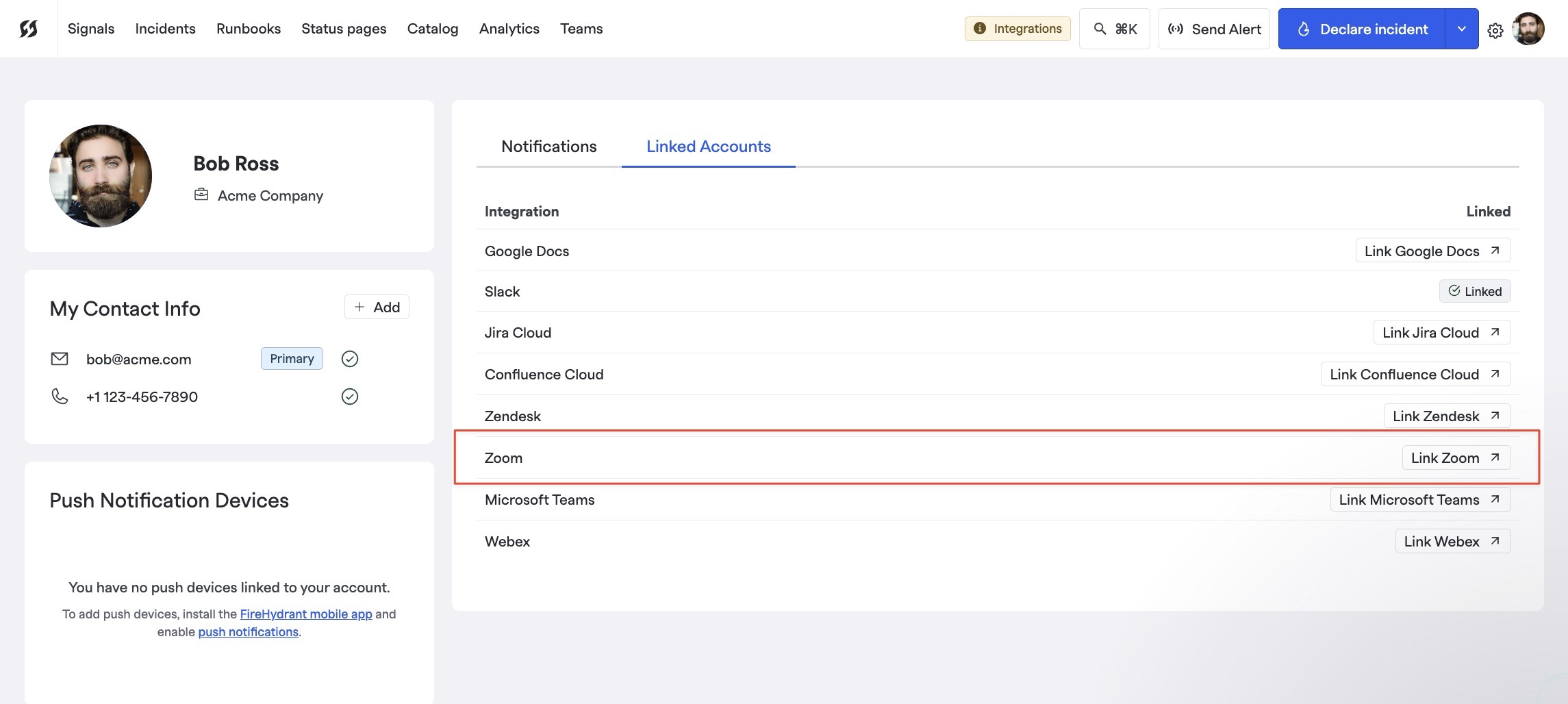1568x704 pixels.
Task: Select the Linked Accounts tab
Action: 709,147
